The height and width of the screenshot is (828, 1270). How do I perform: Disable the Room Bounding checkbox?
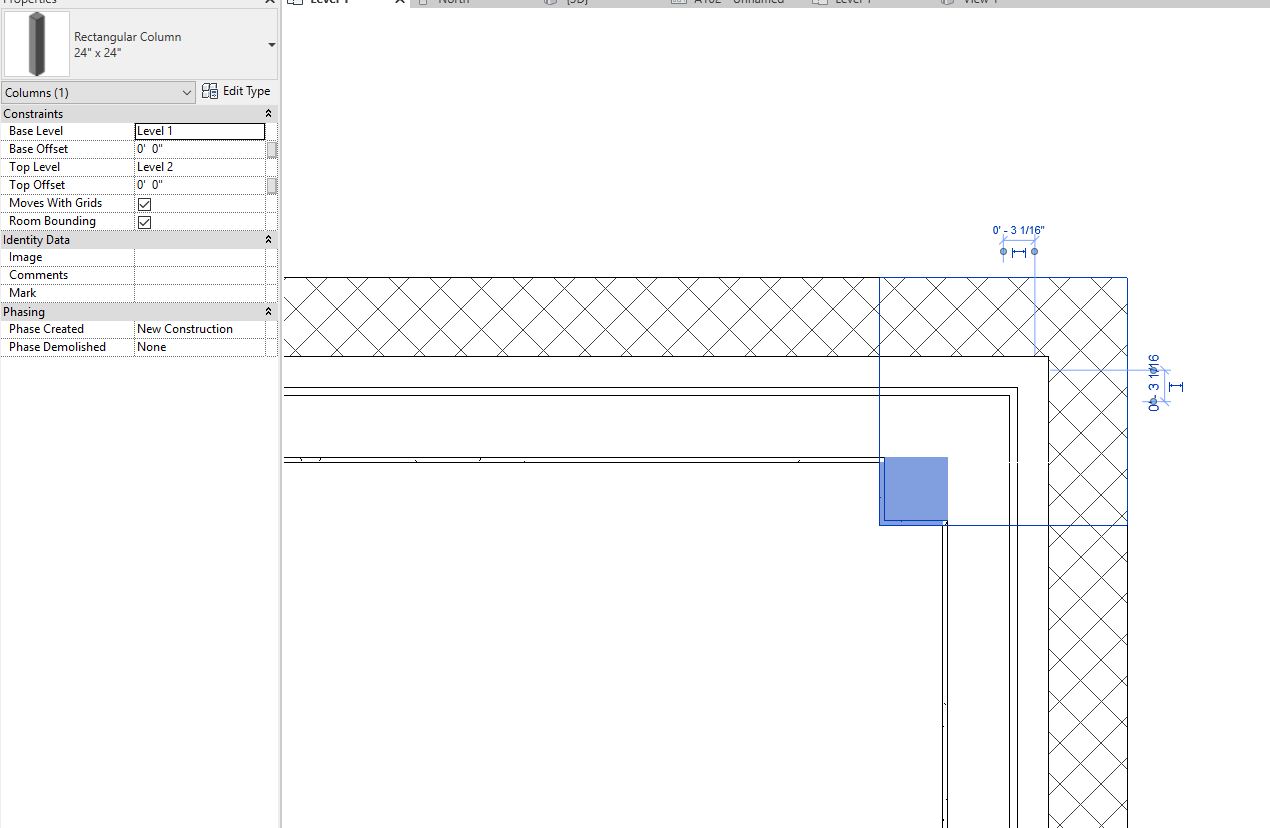[144, 221]
